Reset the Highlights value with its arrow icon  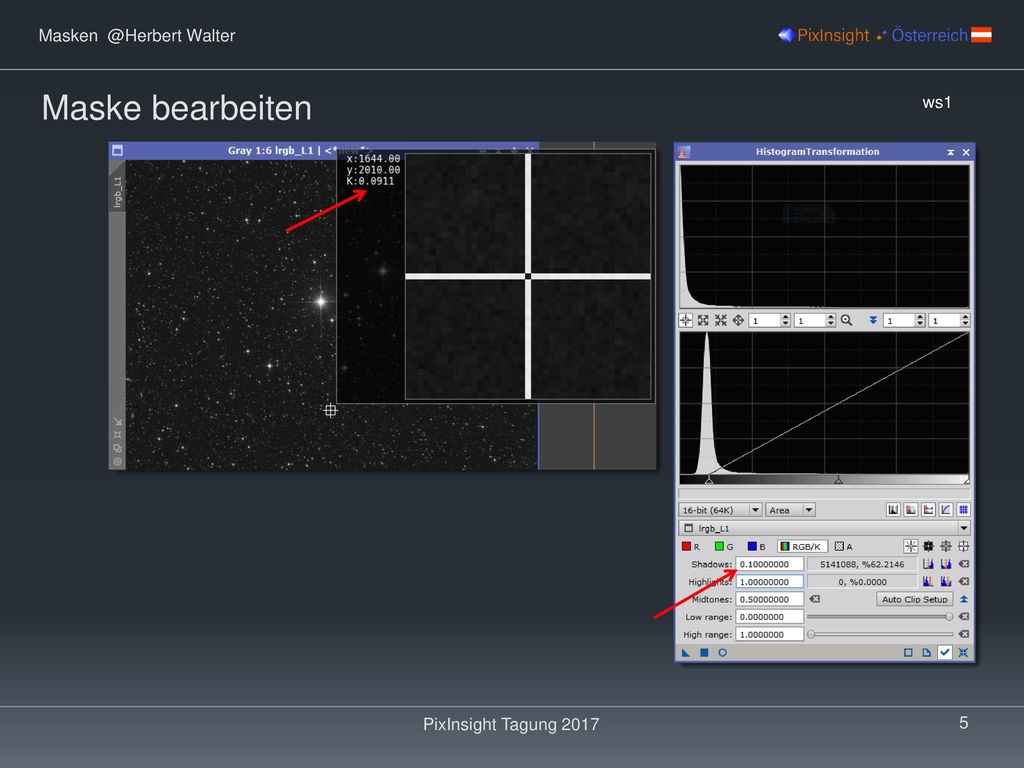(964, 581)
